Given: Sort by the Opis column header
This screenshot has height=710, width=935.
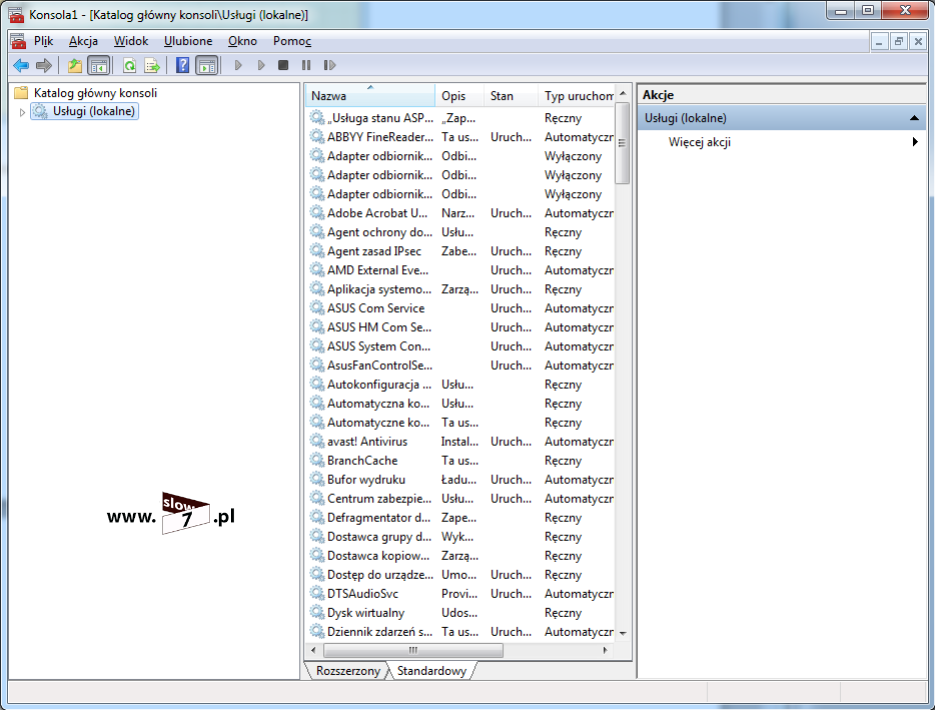Looking at the screenshot, I should click(460, 96).
